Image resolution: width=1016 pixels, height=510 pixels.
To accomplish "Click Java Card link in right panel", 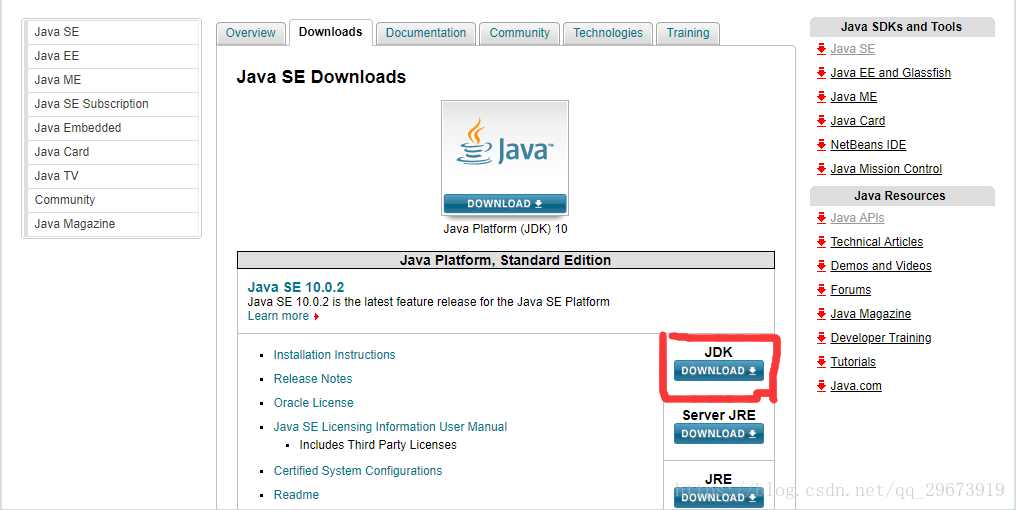I will [858, 121].
